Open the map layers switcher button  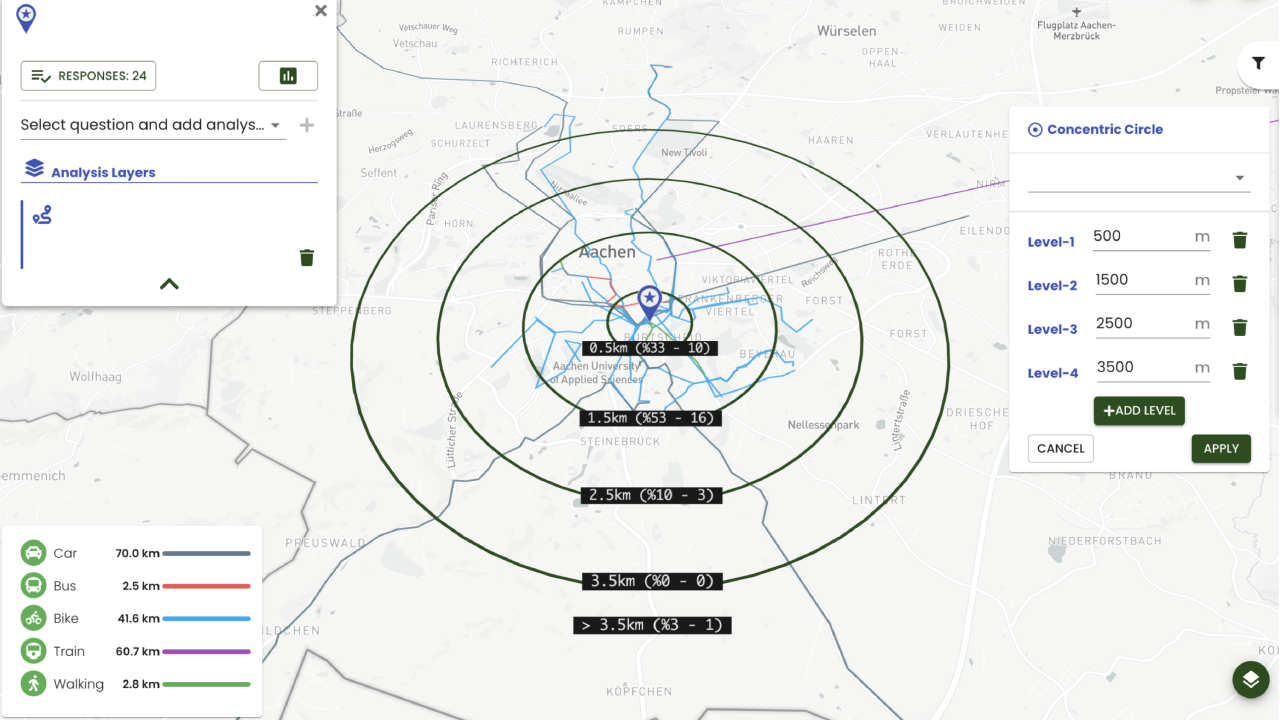click(x=1250, y=680)
